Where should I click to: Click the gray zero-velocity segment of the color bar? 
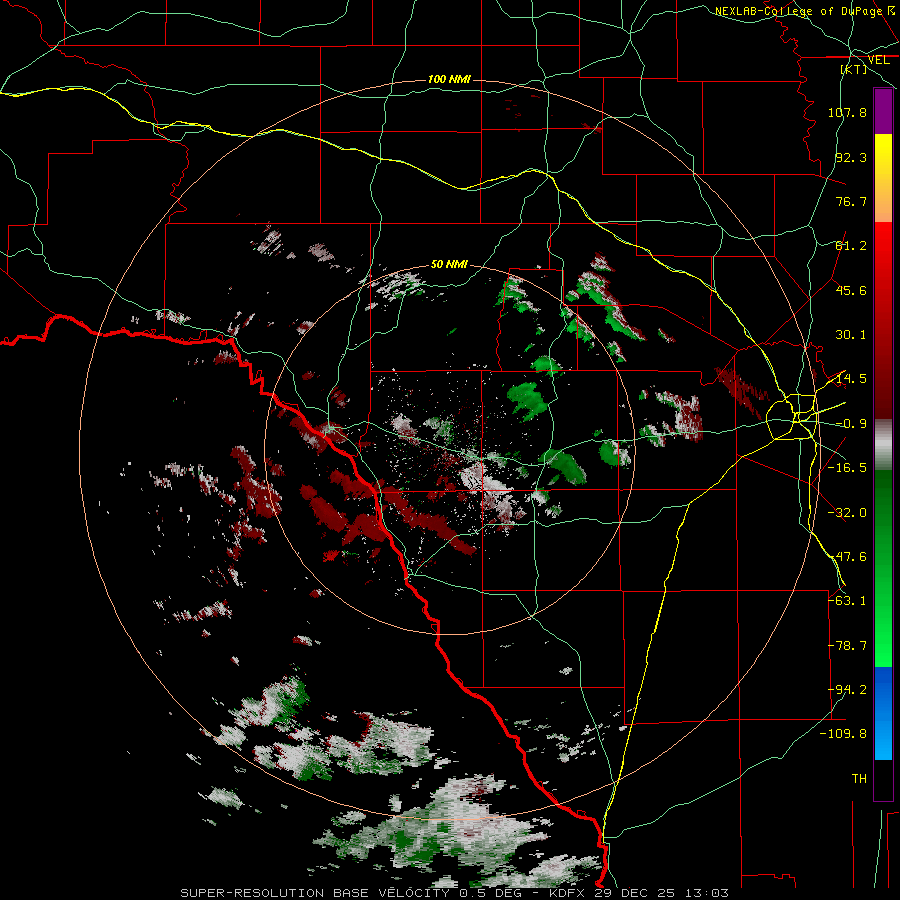(883, 445)
